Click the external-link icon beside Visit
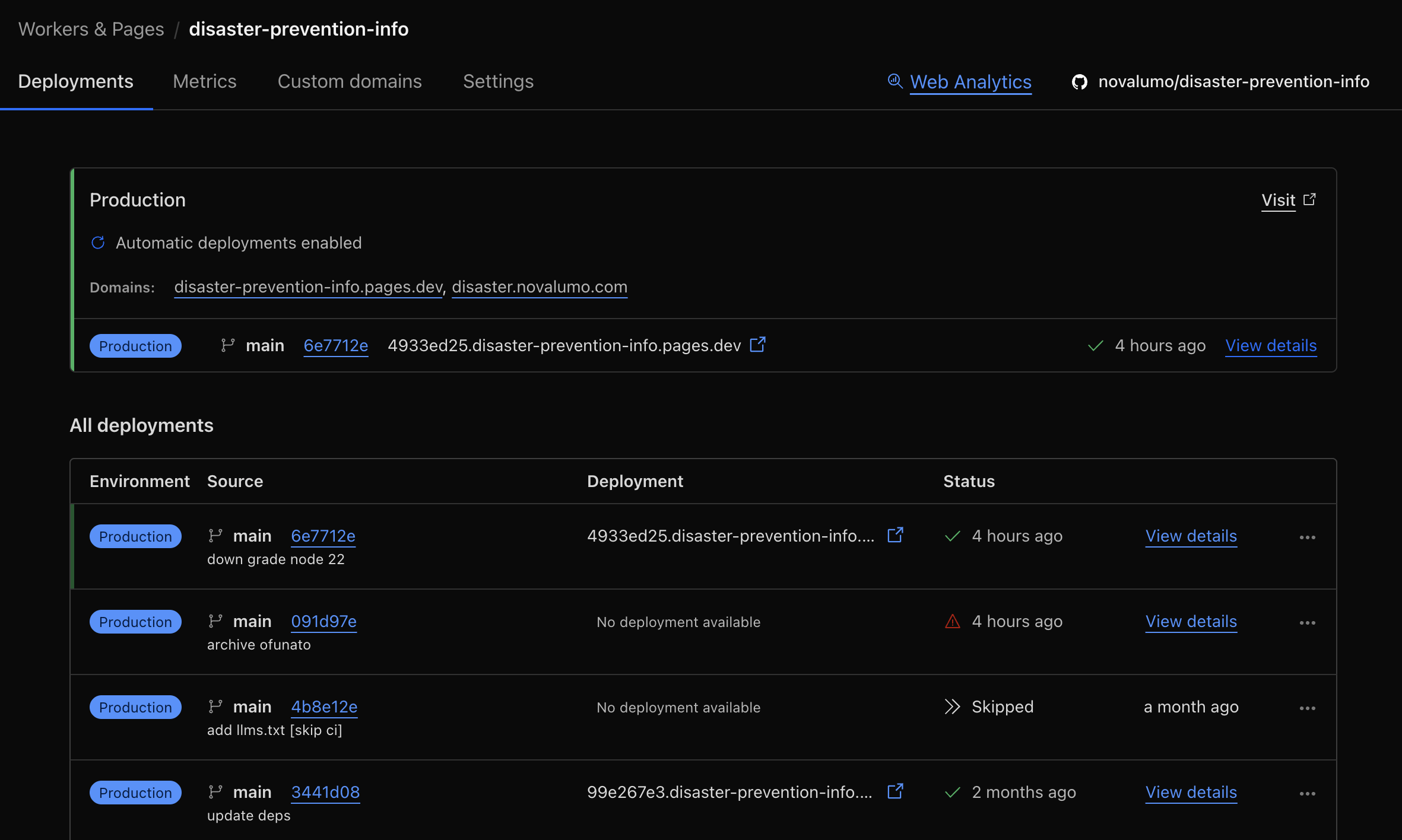The height and width of the screenshot is (840, 1402). click(x=1309, y=200)
